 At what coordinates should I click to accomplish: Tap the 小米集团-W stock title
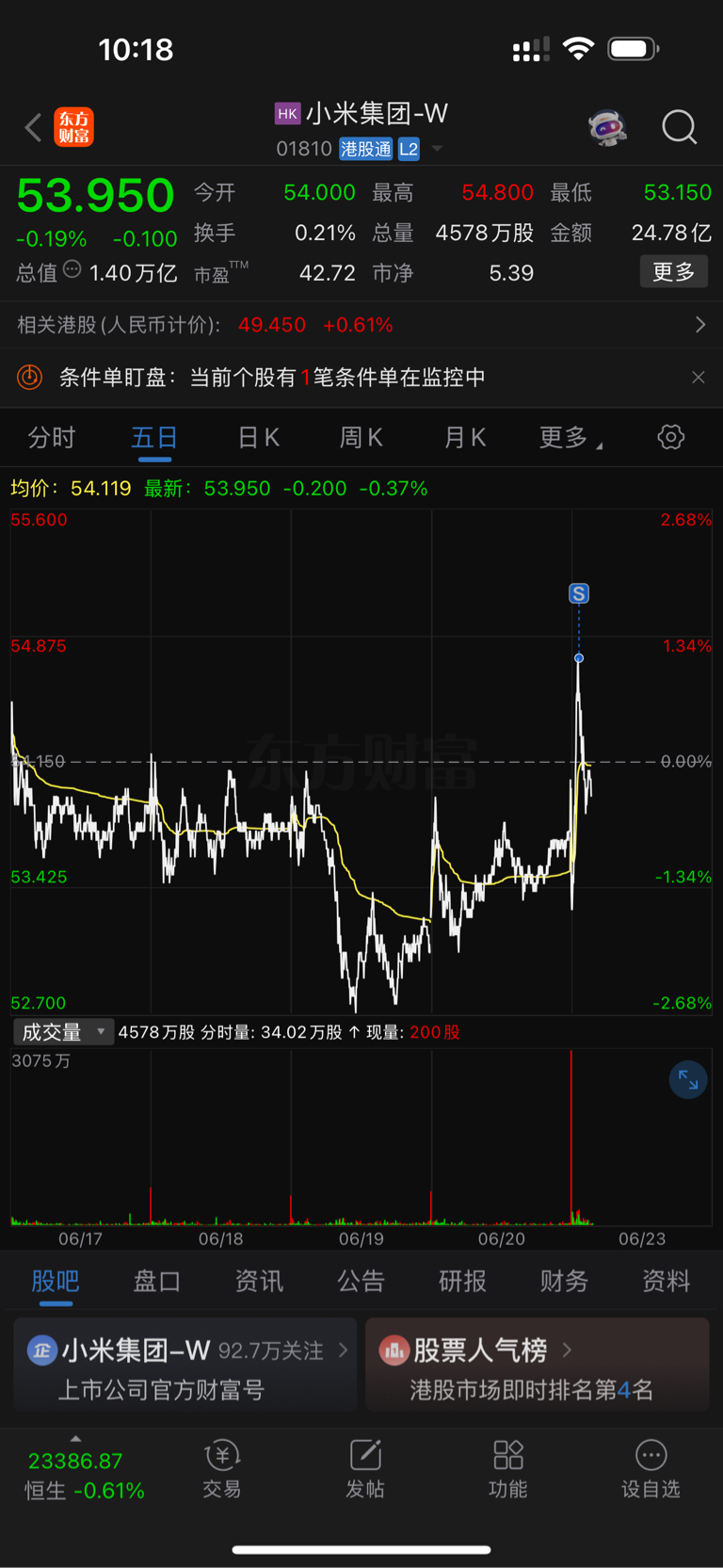[x=377, y=114]
